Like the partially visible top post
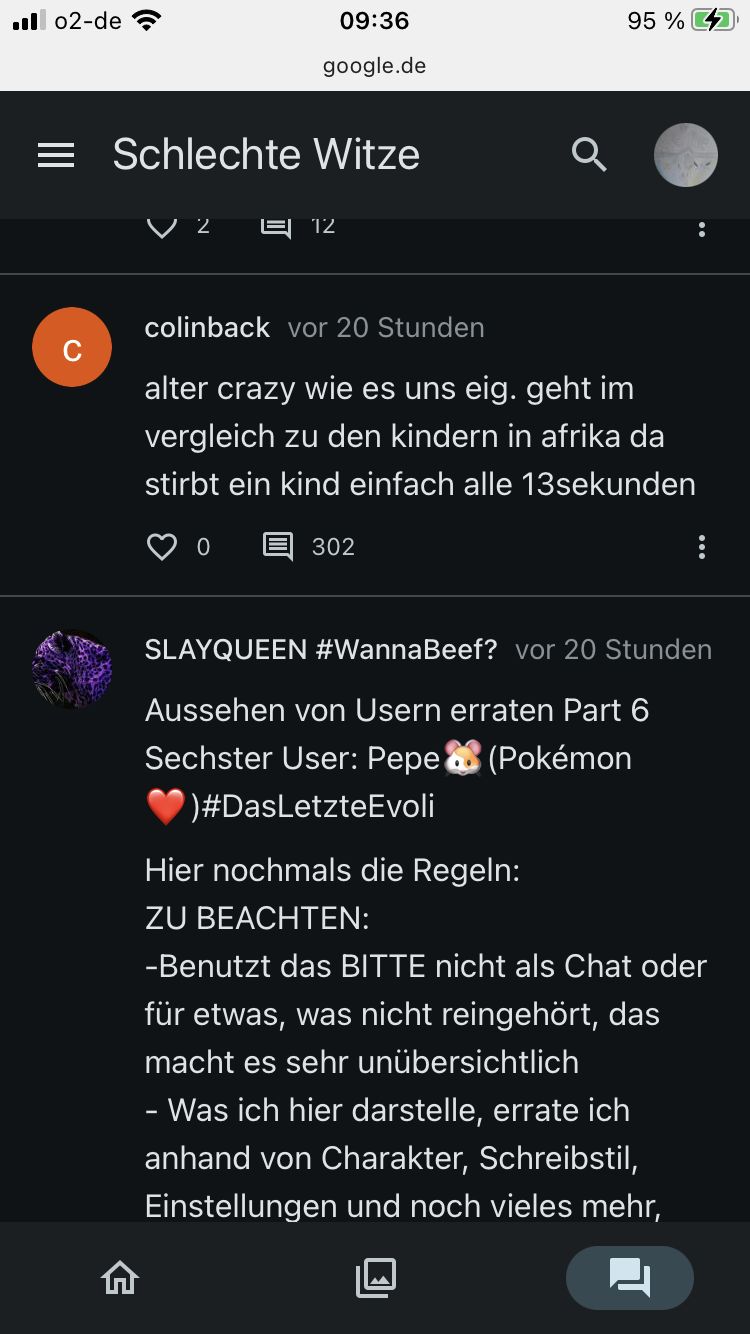Image resolution: width=750 pixels, height=1334 pixels. pos(162,226)
